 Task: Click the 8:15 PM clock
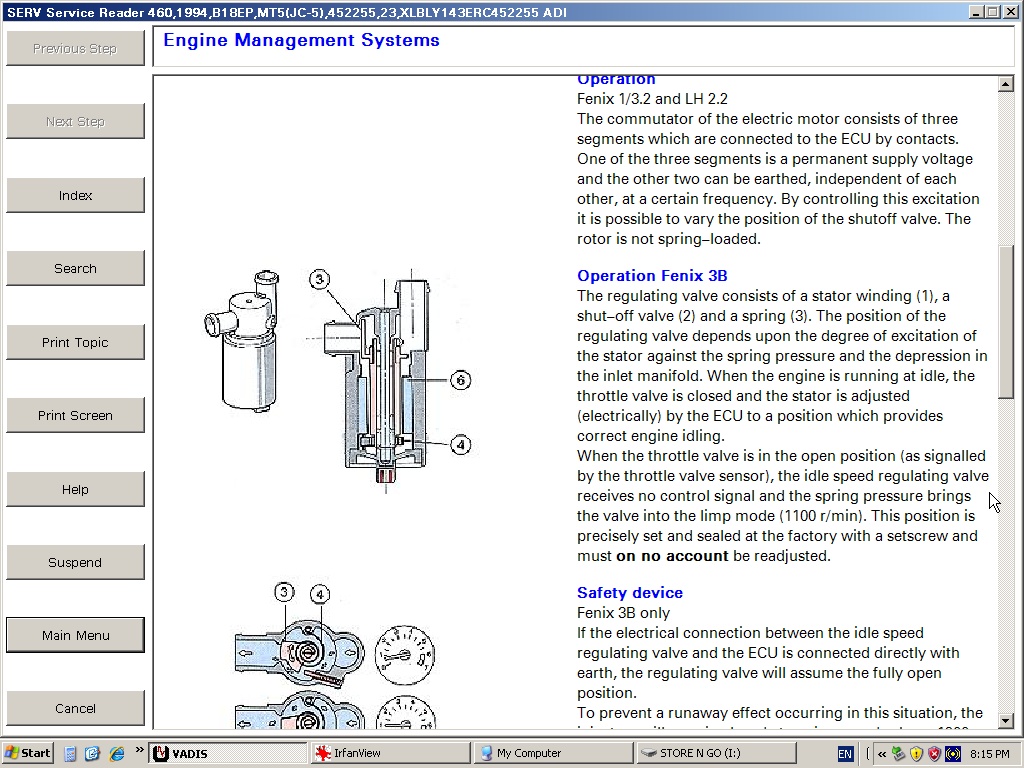989,754
